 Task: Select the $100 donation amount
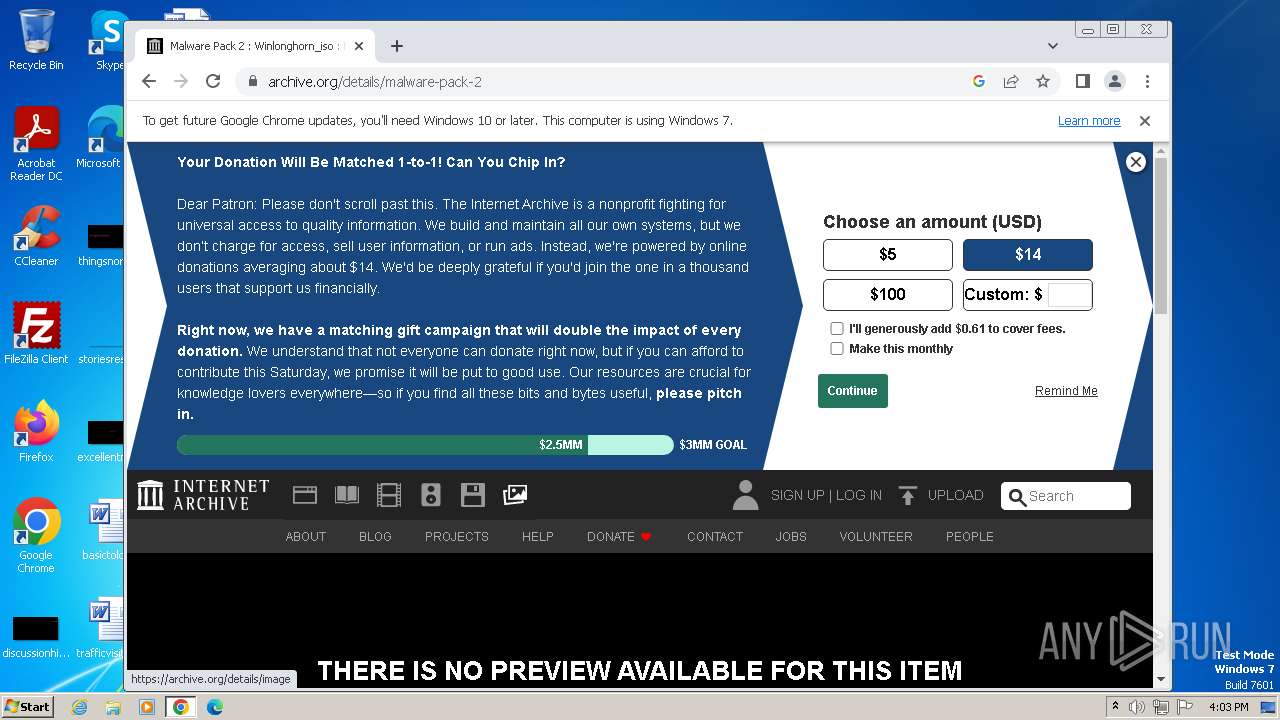[x=888, y=295]
